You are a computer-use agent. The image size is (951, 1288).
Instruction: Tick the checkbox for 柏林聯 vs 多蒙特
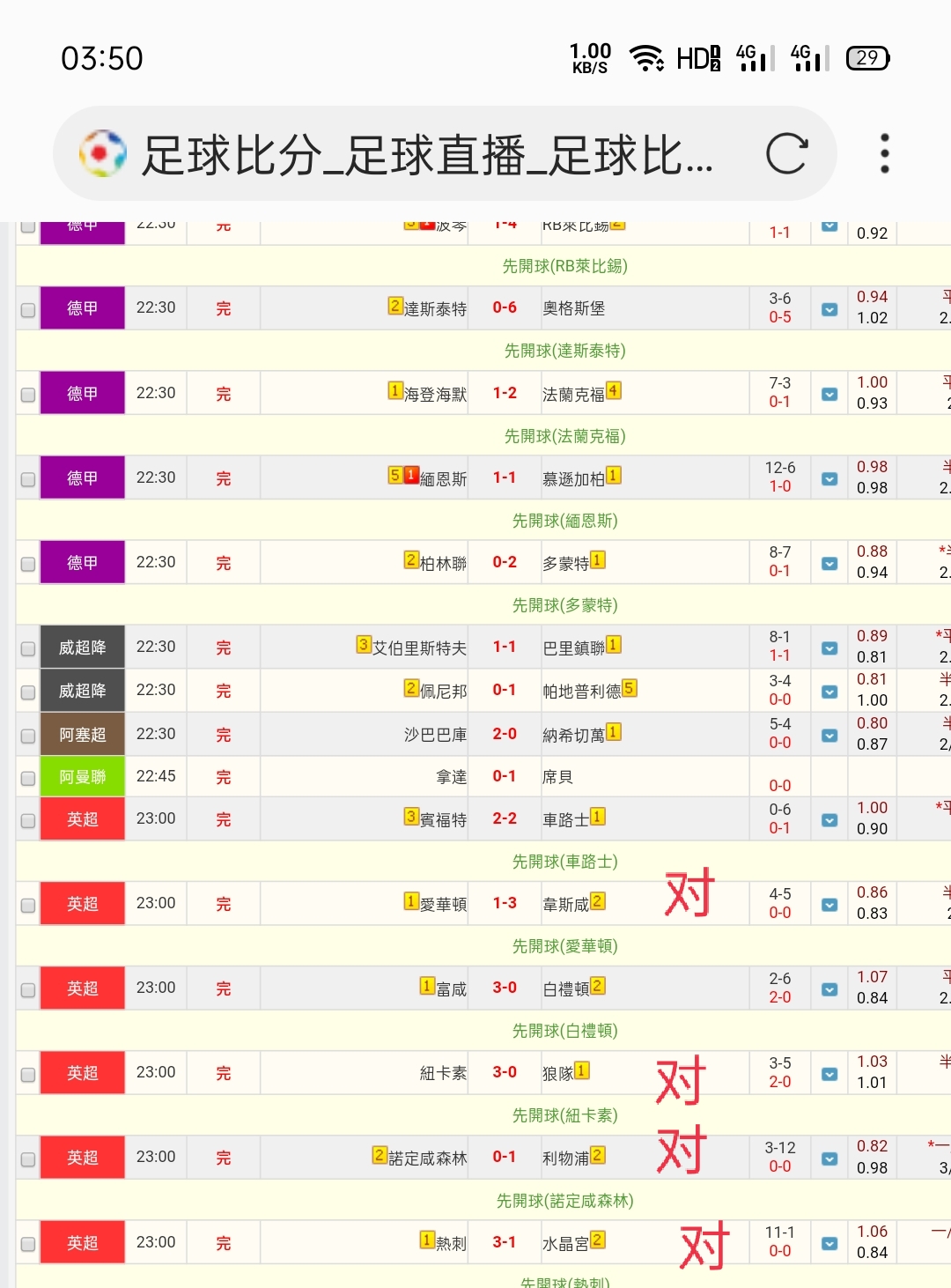point(28,564)
